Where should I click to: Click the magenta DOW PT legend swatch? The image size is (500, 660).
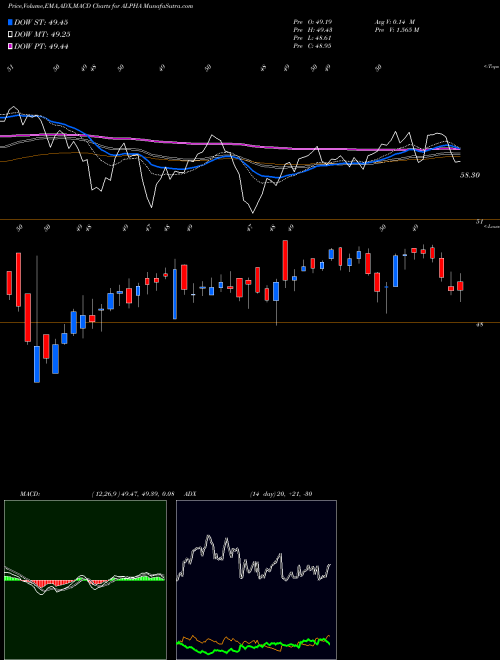click(x=11, y=46)
